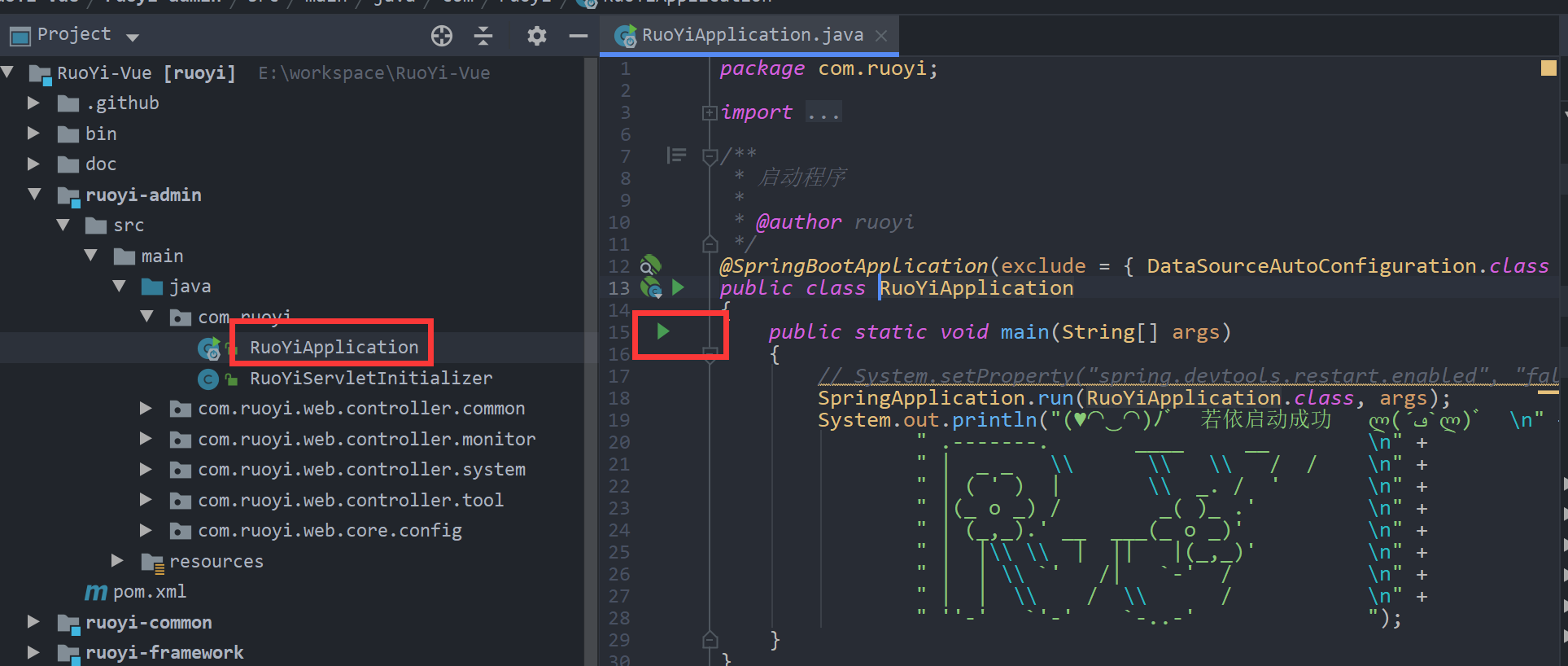Click the ruoyi-admin module folder icon
The image size is (1568, 666).
pos(68,195)
